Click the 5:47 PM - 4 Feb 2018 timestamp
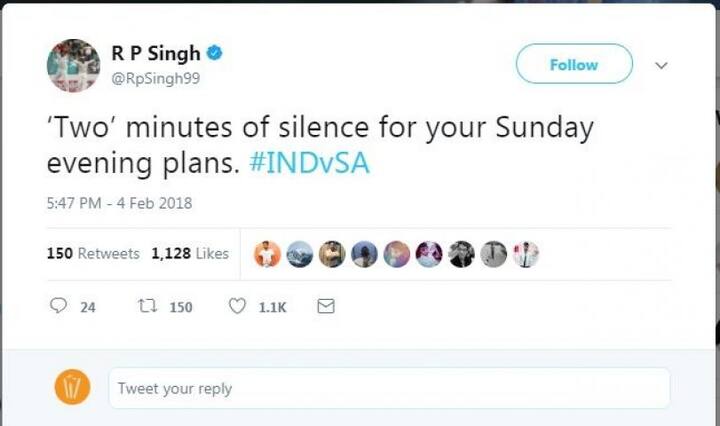 (119, 203)
